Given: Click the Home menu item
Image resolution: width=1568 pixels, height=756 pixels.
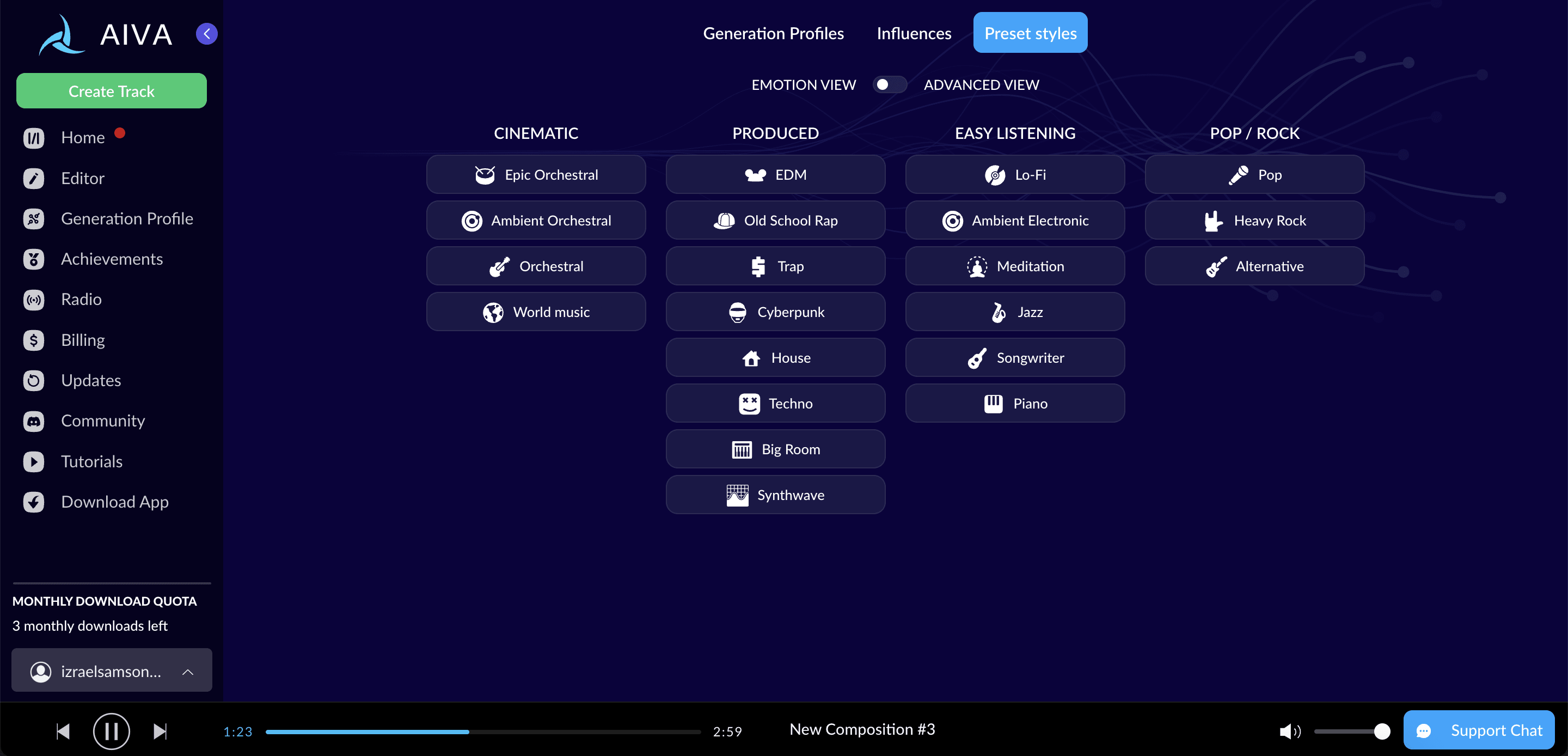Looking at the screenshot, I should (x=82, y=137).
